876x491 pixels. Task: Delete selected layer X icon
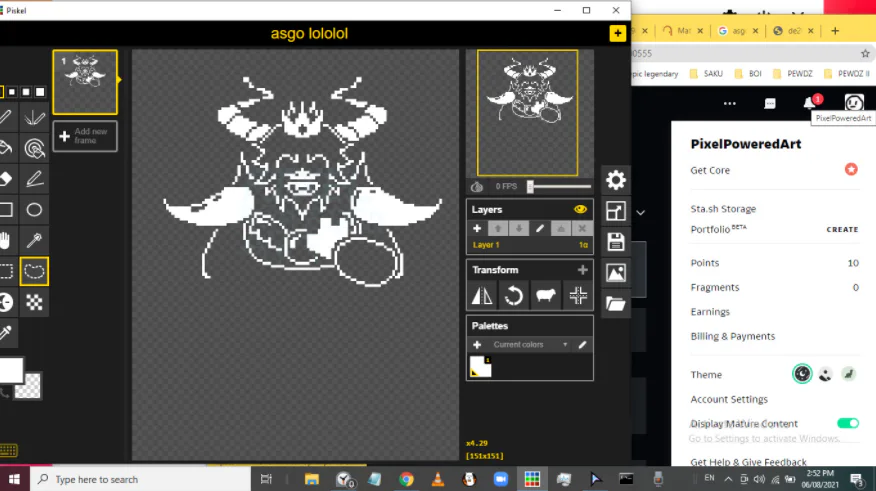coord(582,228)
